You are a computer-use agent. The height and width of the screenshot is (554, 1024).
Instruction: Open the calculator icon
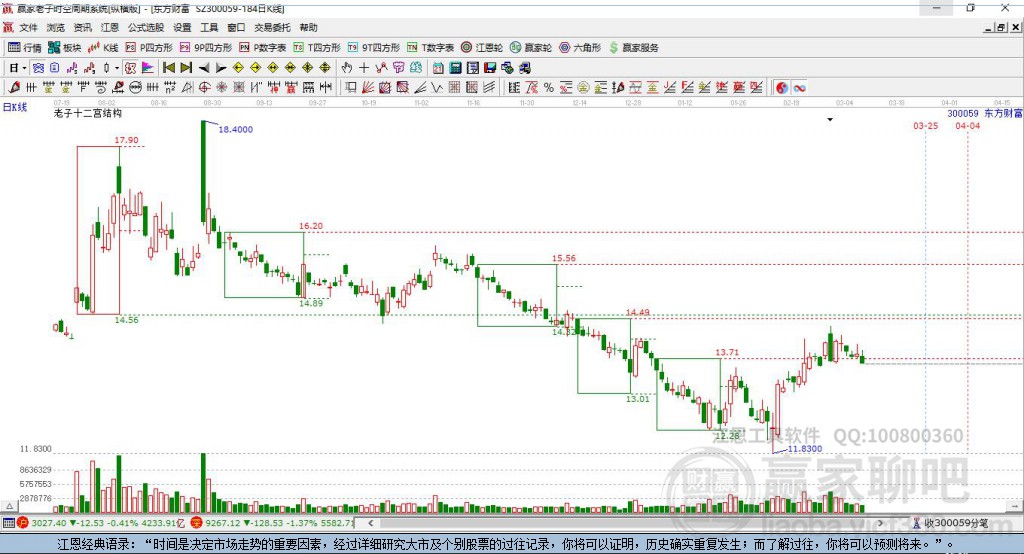pyautogui.click(x=455, y=68)
